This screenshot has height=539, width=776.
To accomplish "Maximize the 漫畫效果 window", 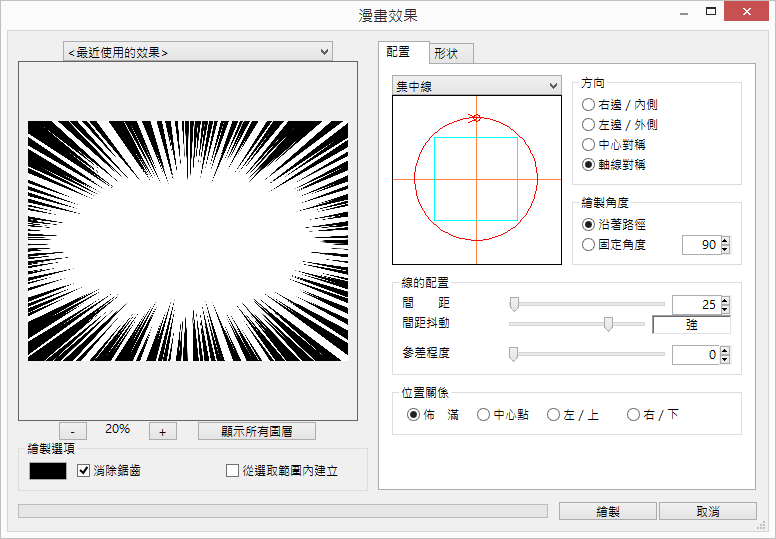I will click(711, 11).
